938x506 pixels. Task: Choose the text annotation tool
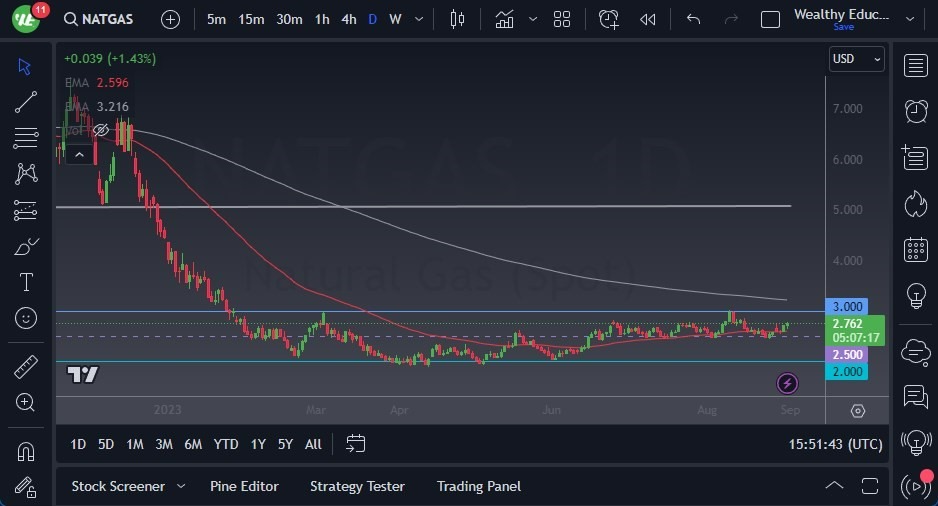(26, 282)
